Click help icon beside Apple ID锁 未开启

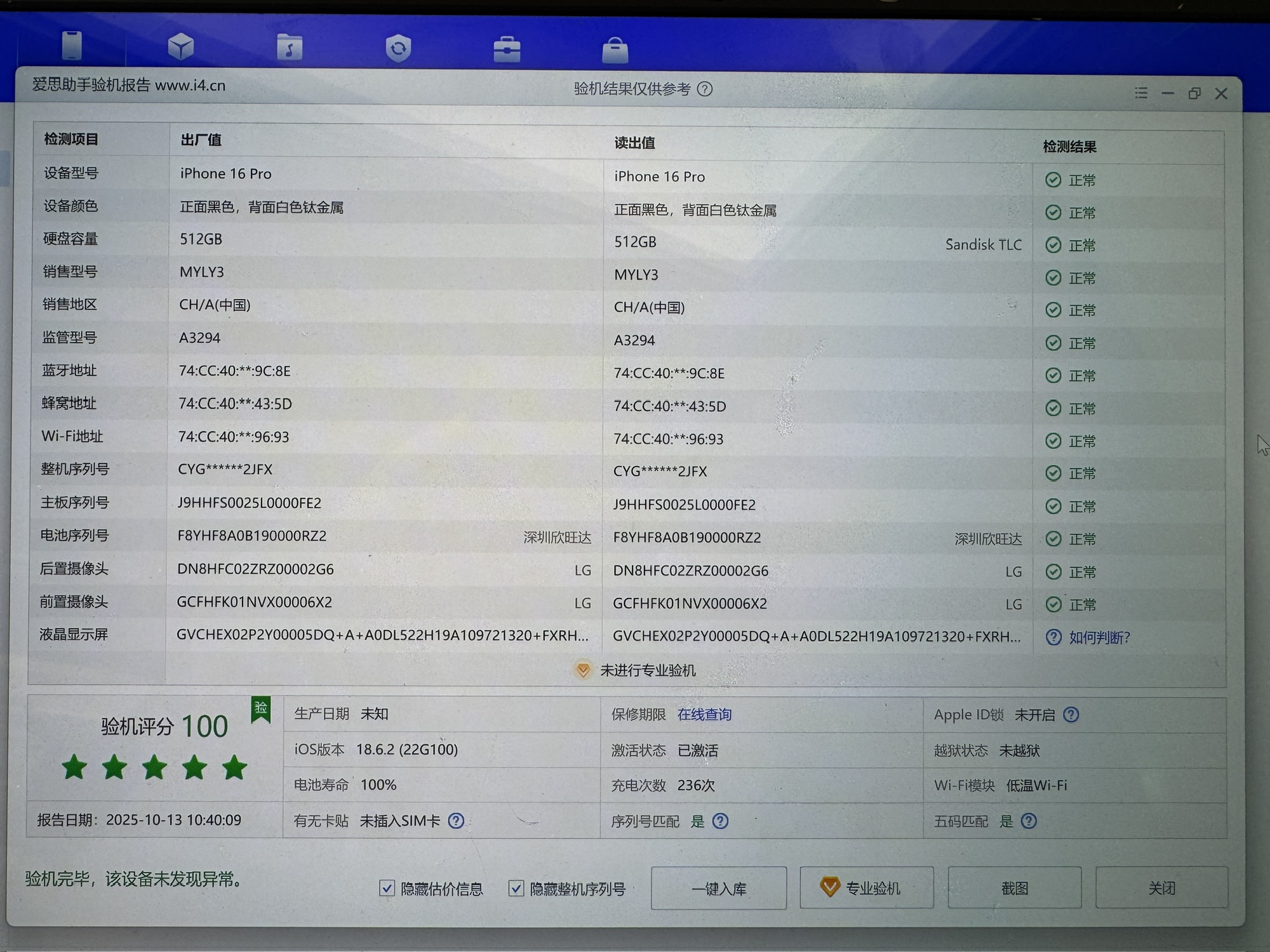pyautogui.click(x=1071, y=715)
